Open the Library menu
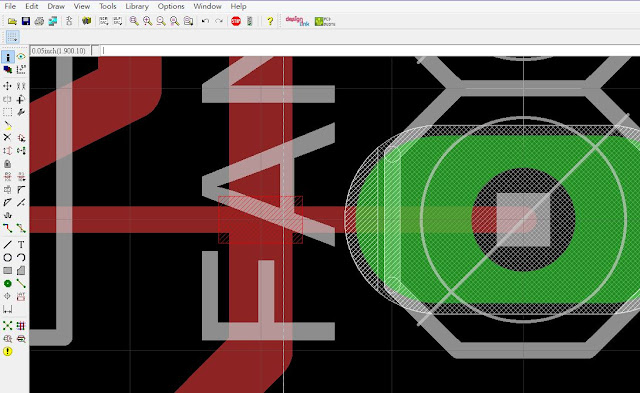Image resolution: width=640 pixels, height=393 pixels. tap(137, 6)
